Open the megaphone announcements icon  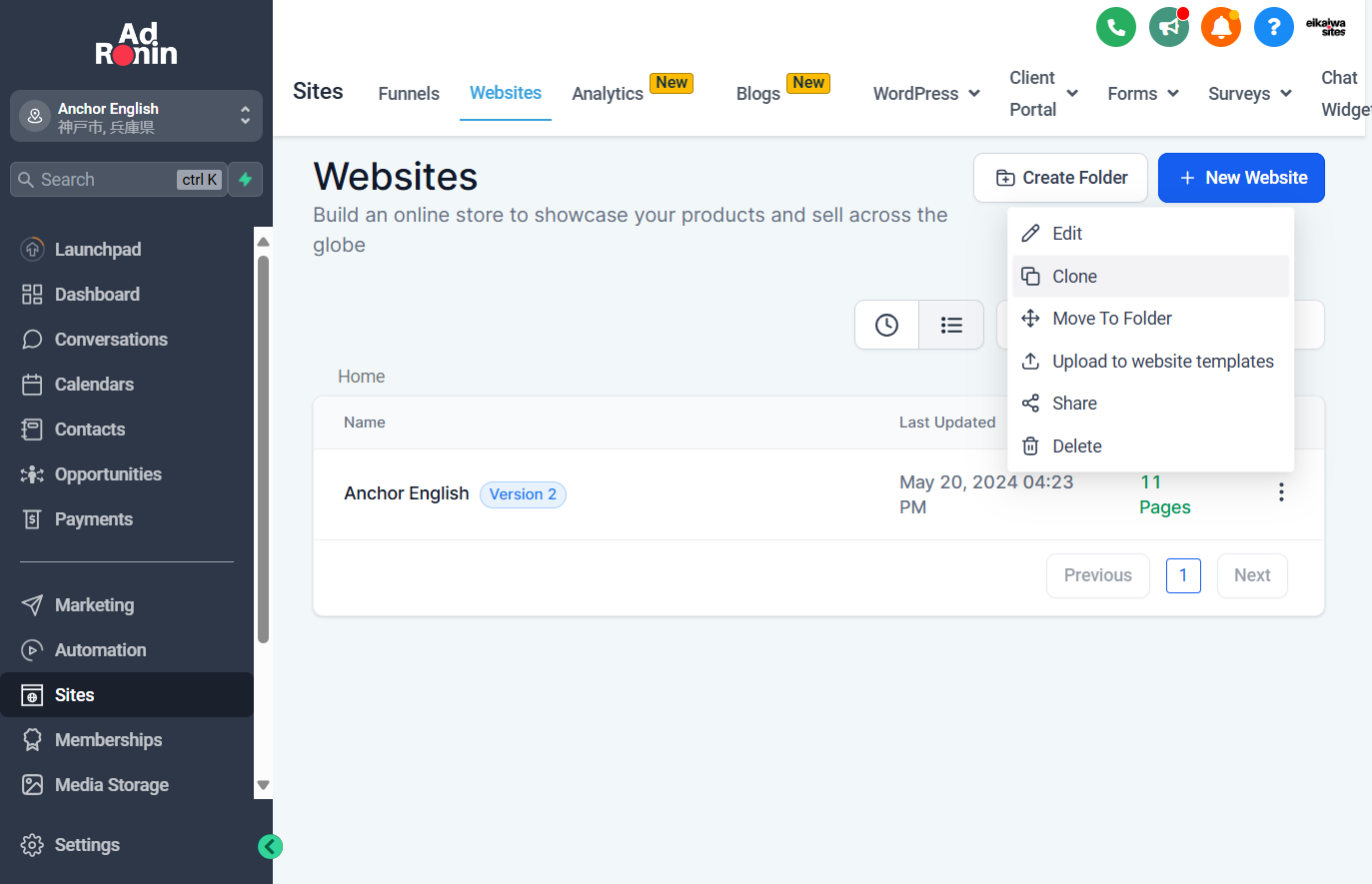[1169, 27]
